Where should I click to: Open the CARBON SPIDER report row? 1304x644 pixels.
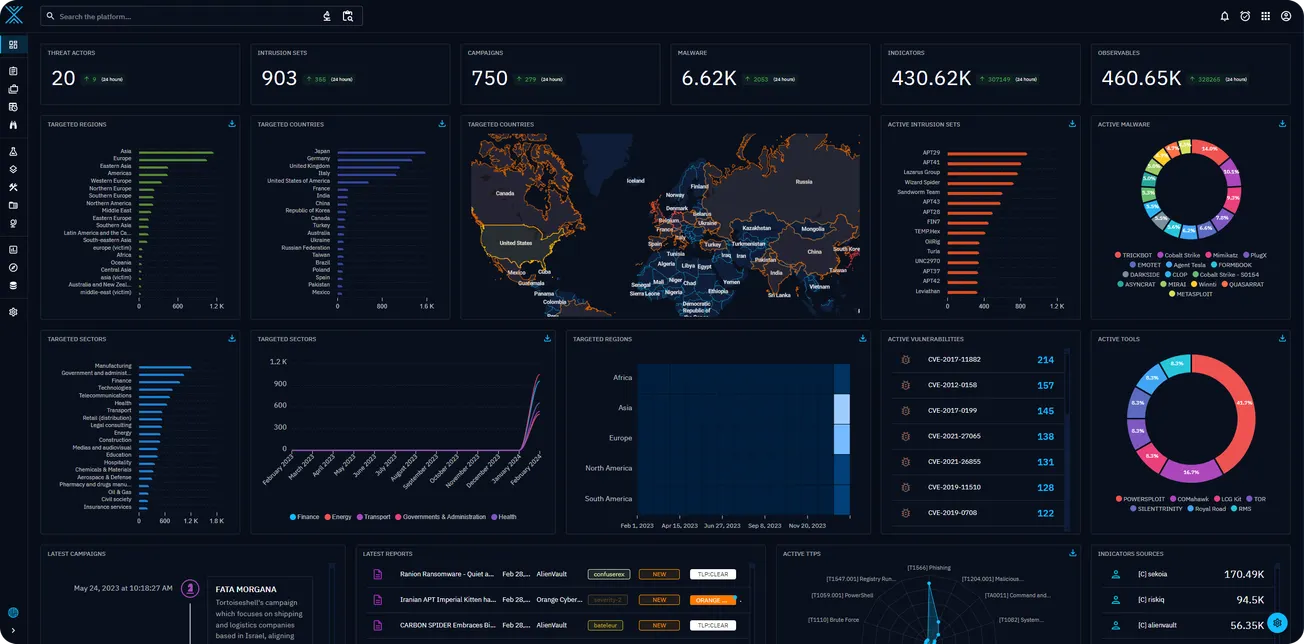tap(556, 626)
